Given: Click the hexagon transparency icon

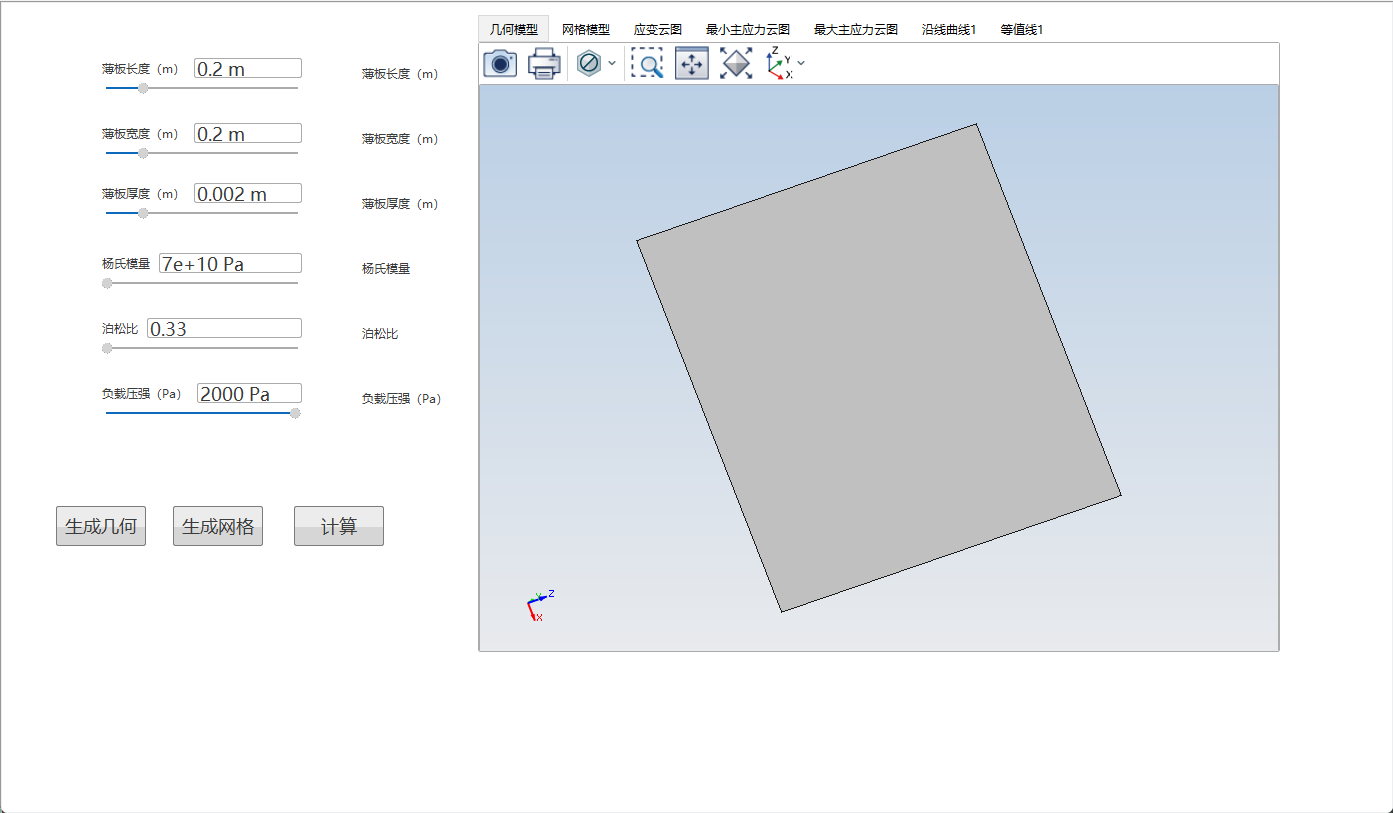Looking at the screenshot, I should tap(588, 63).
